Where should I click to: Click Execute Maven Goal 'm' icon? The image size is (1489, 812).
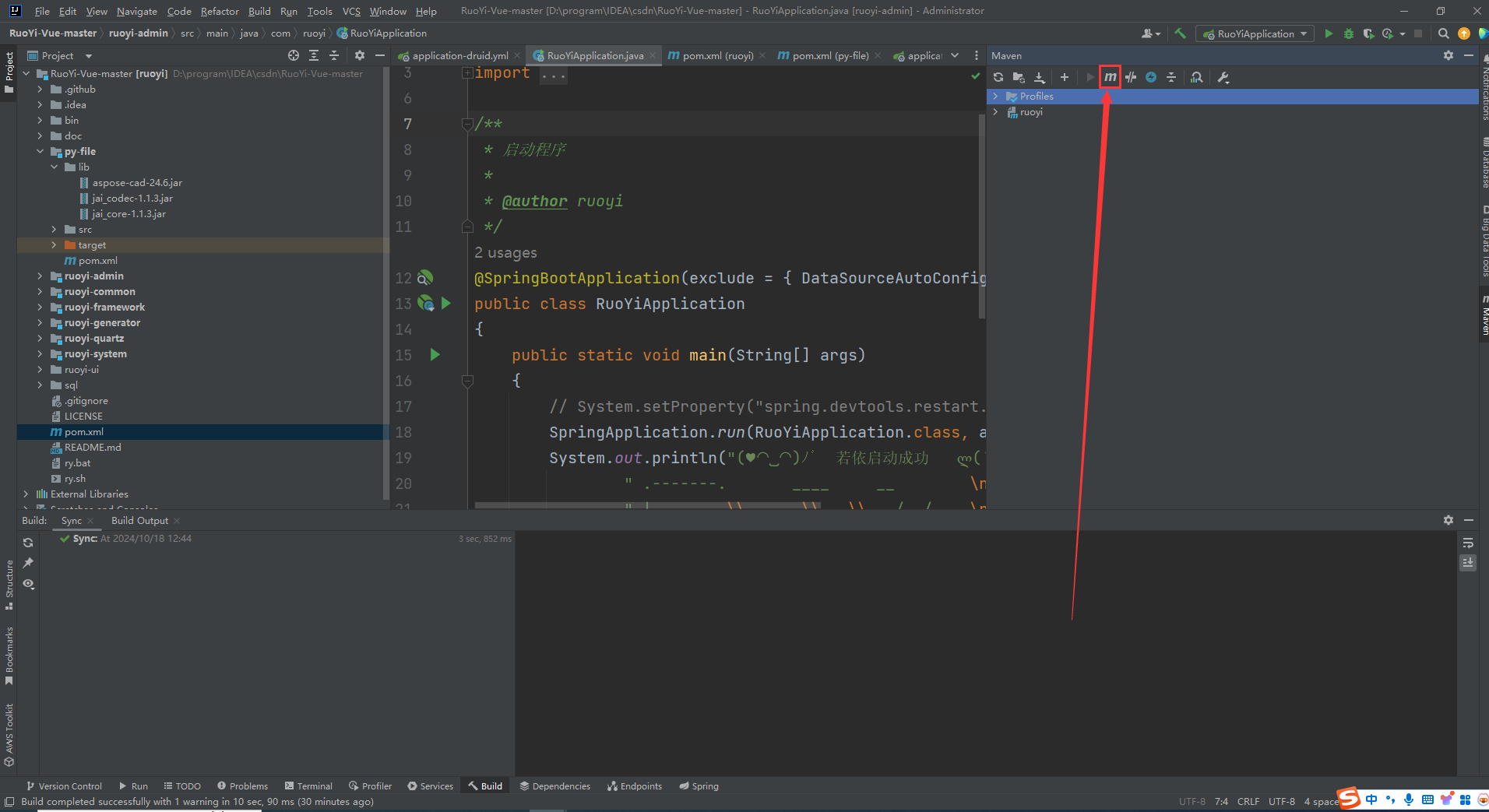click(1110, 77)
